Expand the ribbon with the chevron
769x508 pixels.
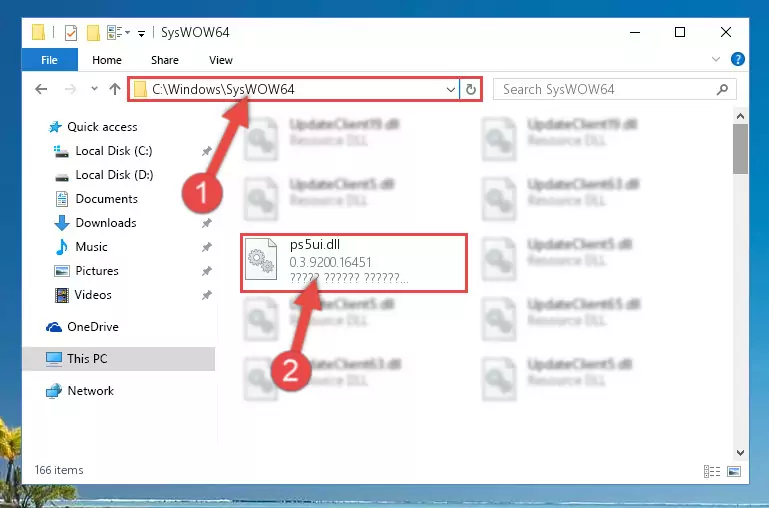tap(716, 59)
